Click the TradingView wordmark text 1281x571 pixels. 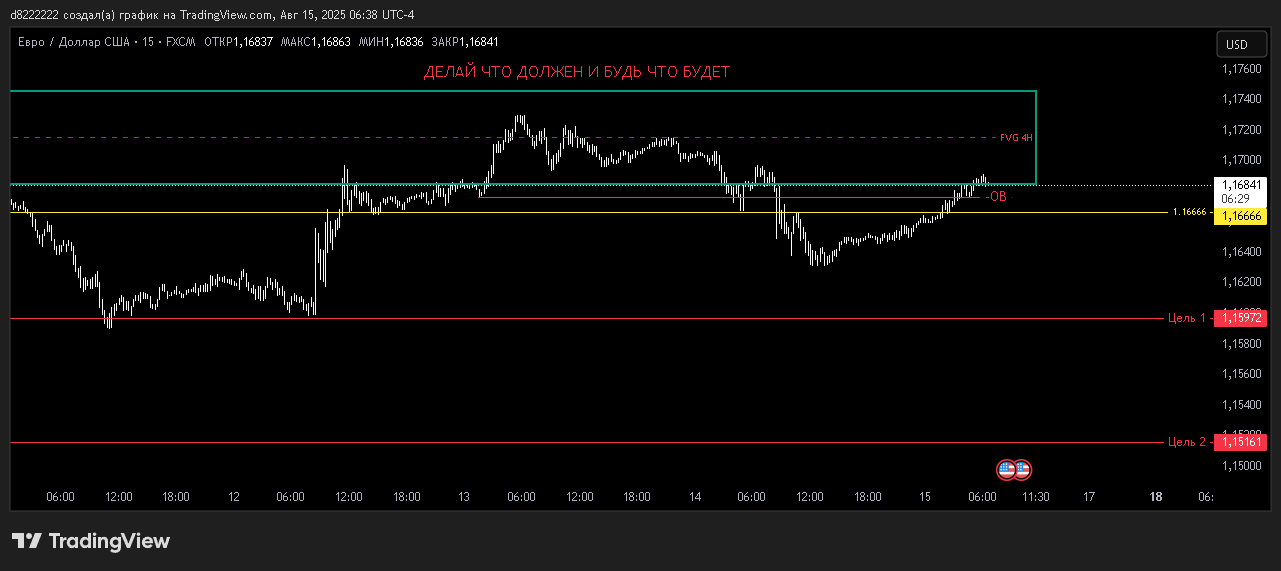[x=109, y=541]
